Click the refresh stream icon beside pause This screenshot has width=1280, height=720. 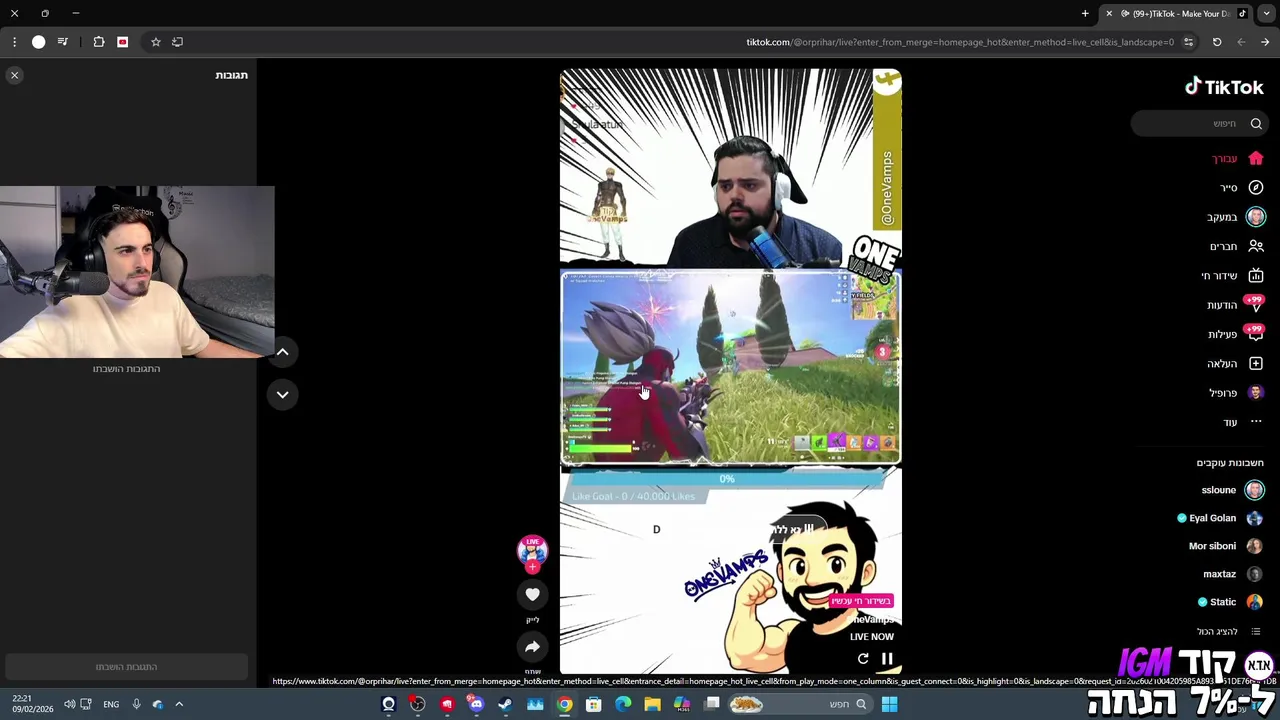(x=863, y=659)
